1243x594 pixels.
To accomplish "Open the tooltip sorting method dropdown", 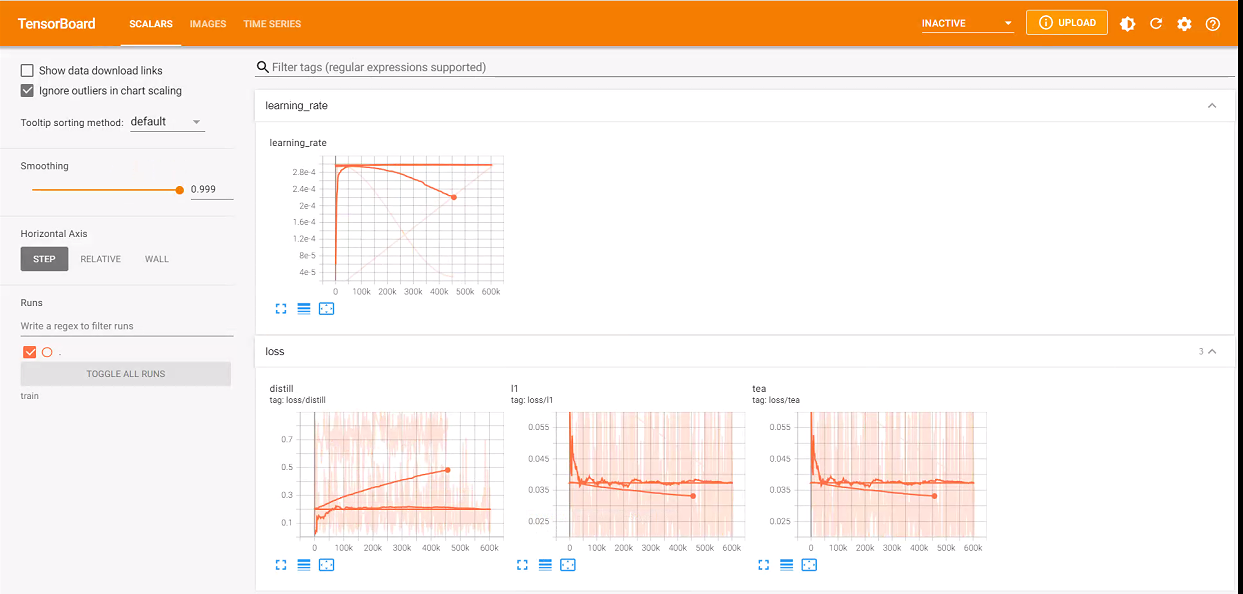I will [x=166, y=122].
